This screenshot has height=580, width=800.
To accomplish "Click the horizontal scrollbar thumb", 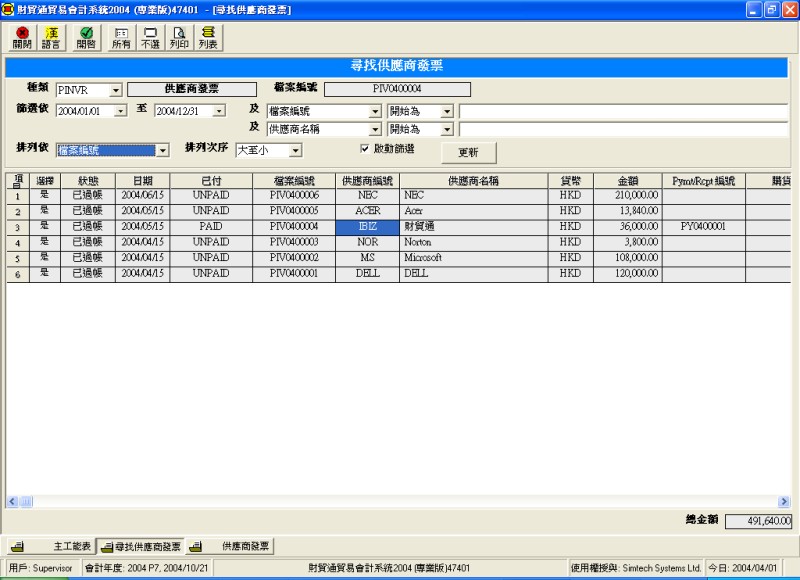I will (x=26, y=501).
